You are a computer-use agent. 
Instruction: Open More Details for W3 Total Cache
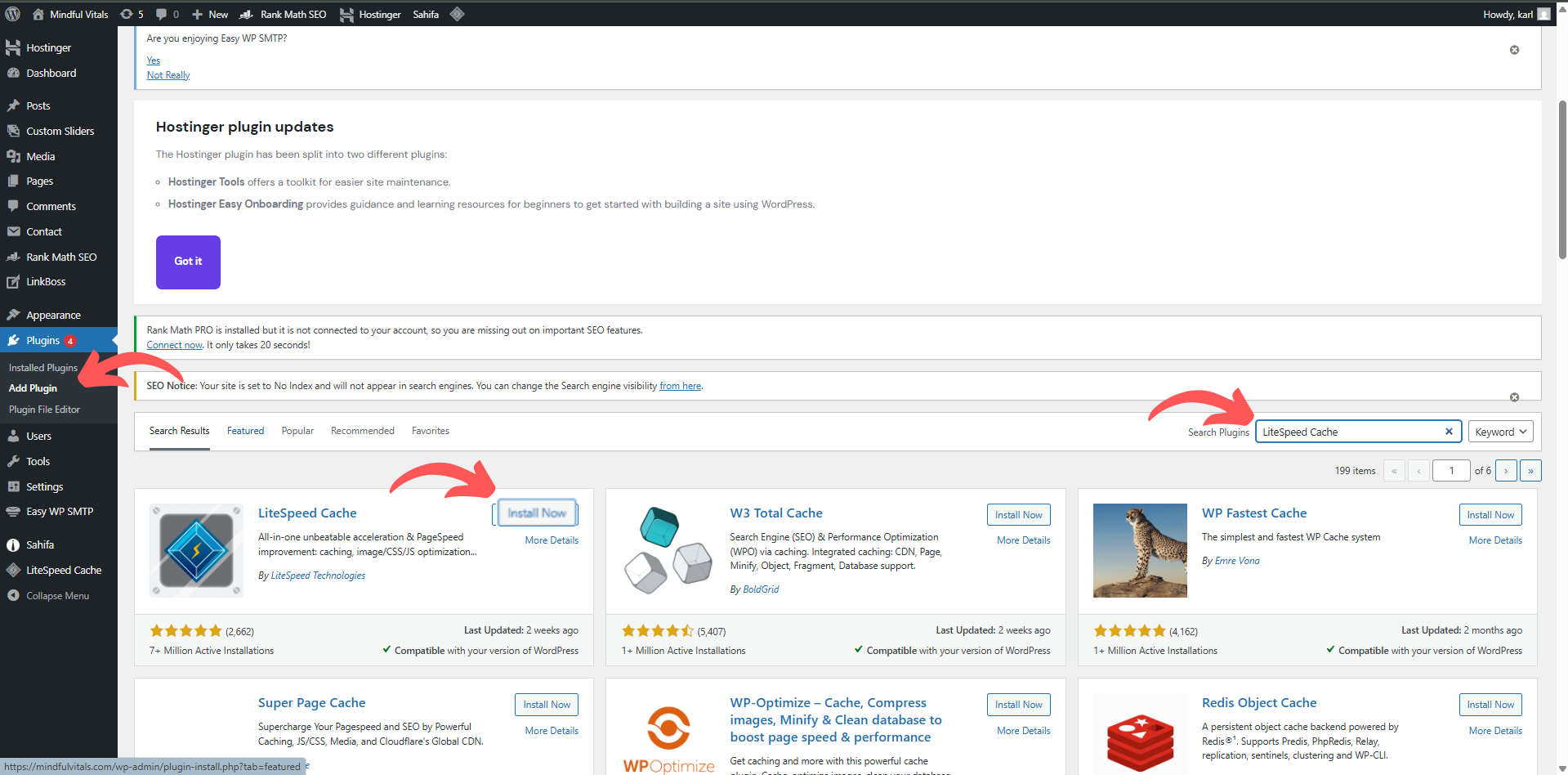coord(1024,540)
